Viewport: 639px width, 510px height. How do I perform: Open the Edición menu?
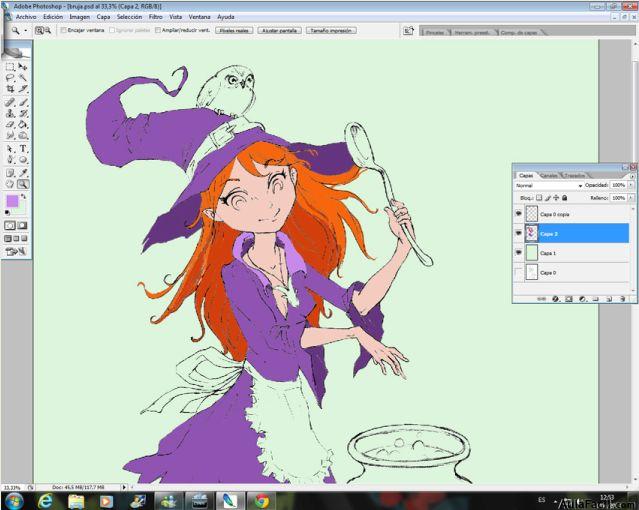coord(53,17)
